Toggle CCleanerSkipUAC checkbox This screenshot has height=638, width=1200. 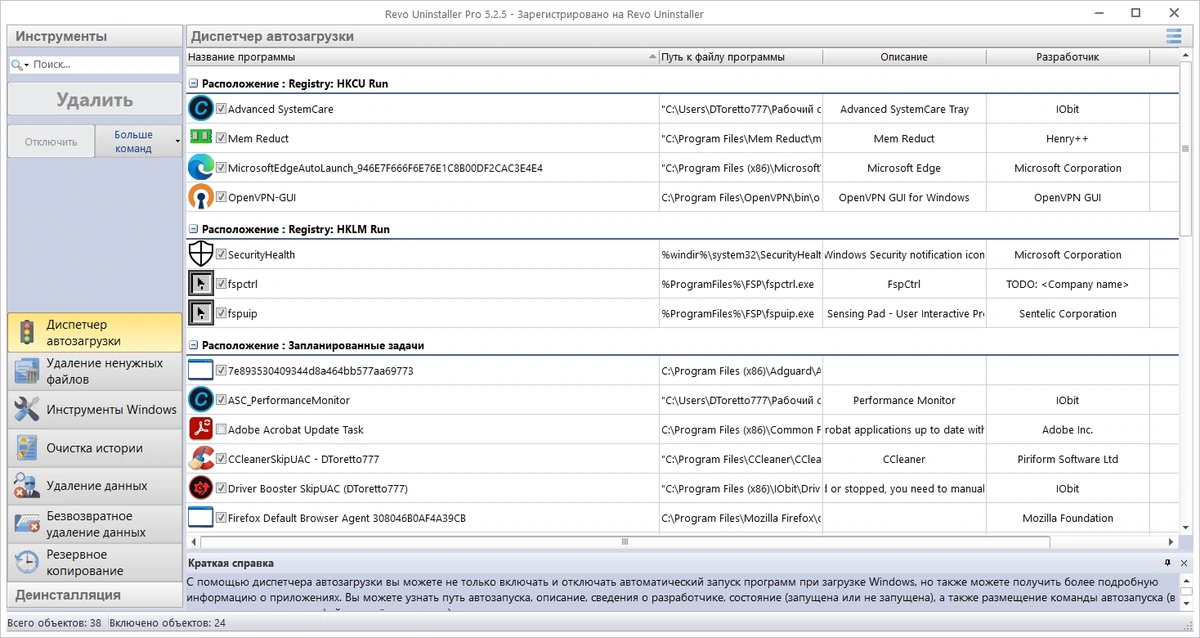(221, 459)
